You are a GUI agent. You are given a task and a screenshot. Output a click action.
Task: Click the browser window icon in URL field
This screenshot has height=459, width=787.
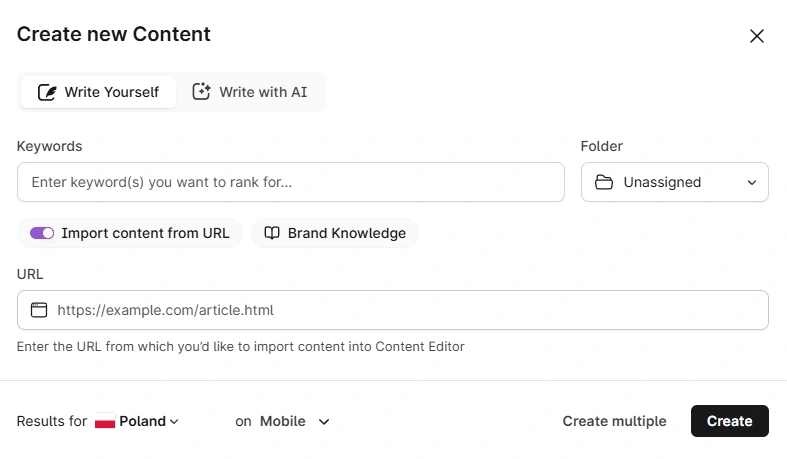coord(39,310)
